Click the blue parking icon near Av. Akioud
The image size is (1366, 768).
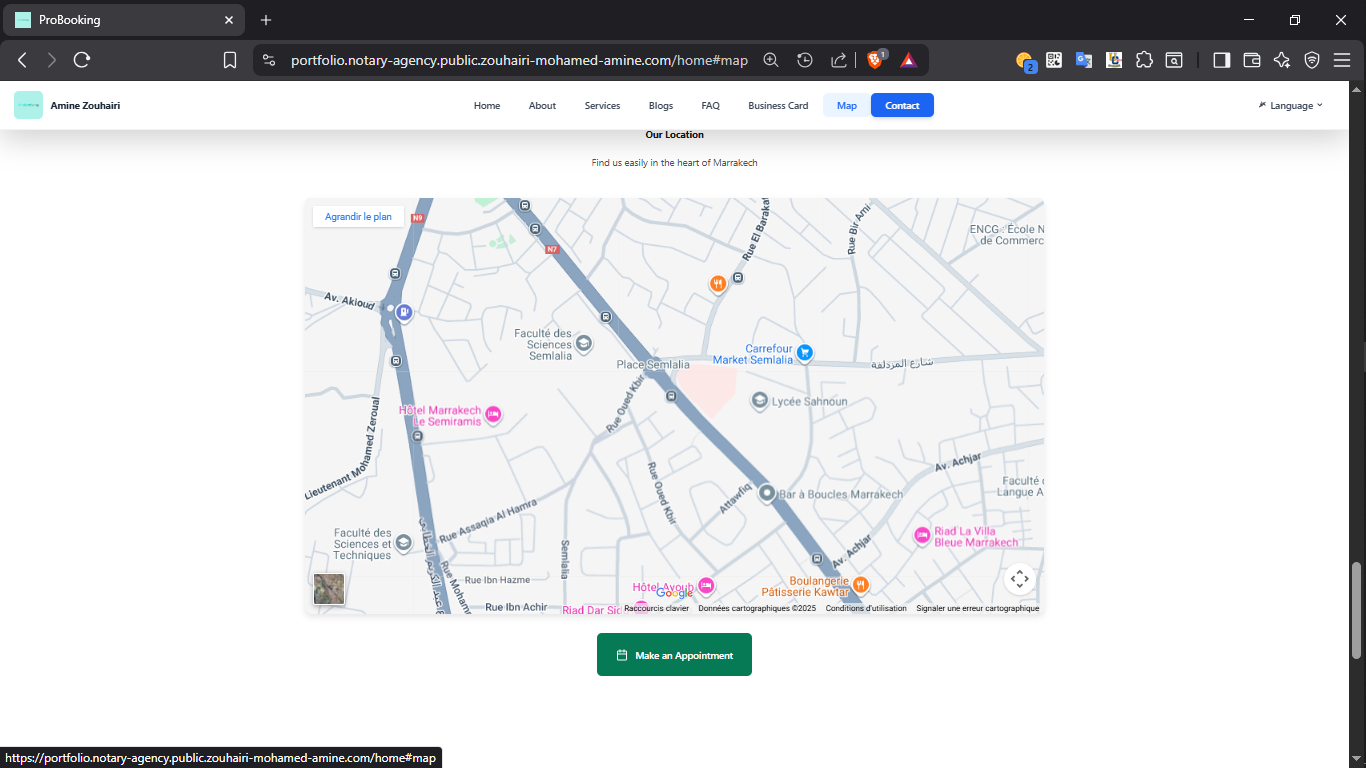pyautogui.click(x=403, y=312)
